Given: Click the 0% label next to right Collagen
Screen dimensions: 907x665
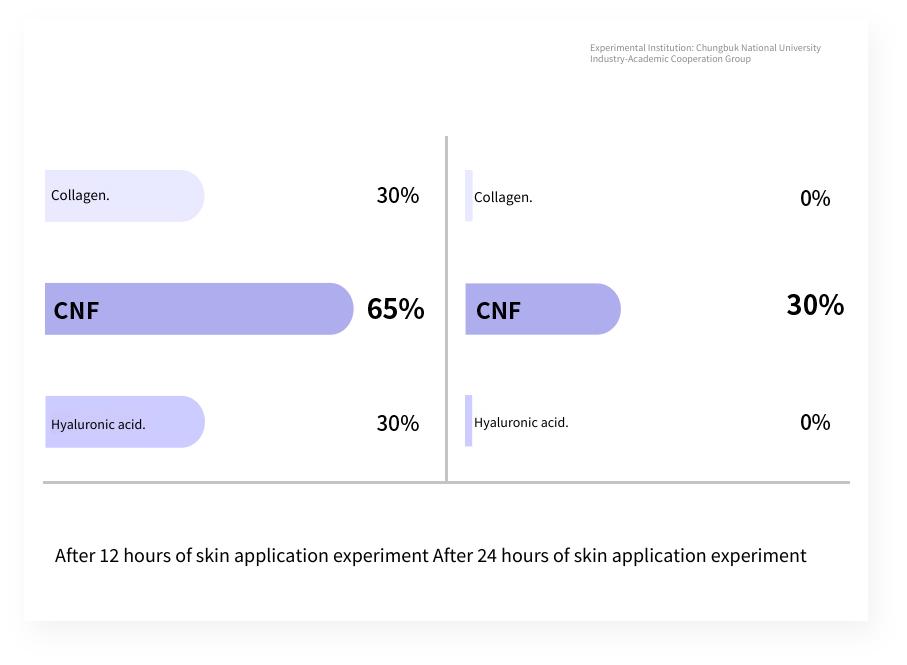Looking at the screenshot, I should pos(815,198).
